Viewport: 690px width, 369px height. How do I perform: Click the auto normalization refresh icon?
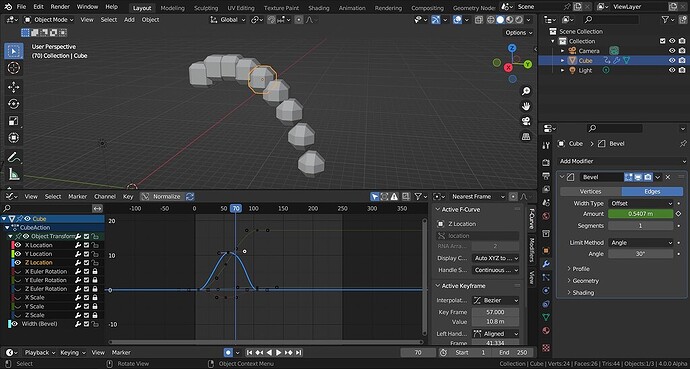pos(190,197)
